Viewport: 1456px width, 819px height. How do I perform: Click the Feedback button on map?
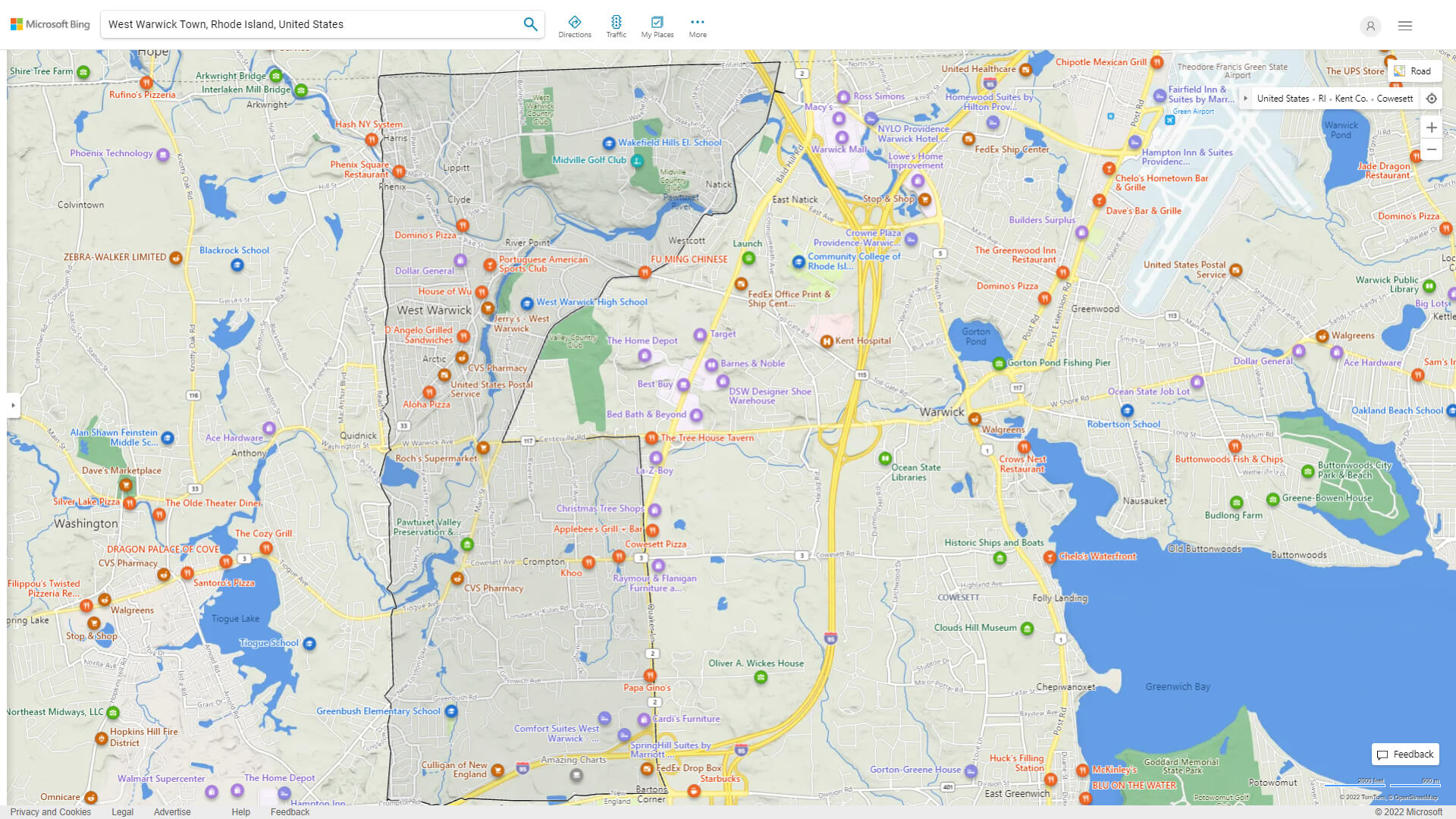pyautogui.click(x=1405, y=754)
